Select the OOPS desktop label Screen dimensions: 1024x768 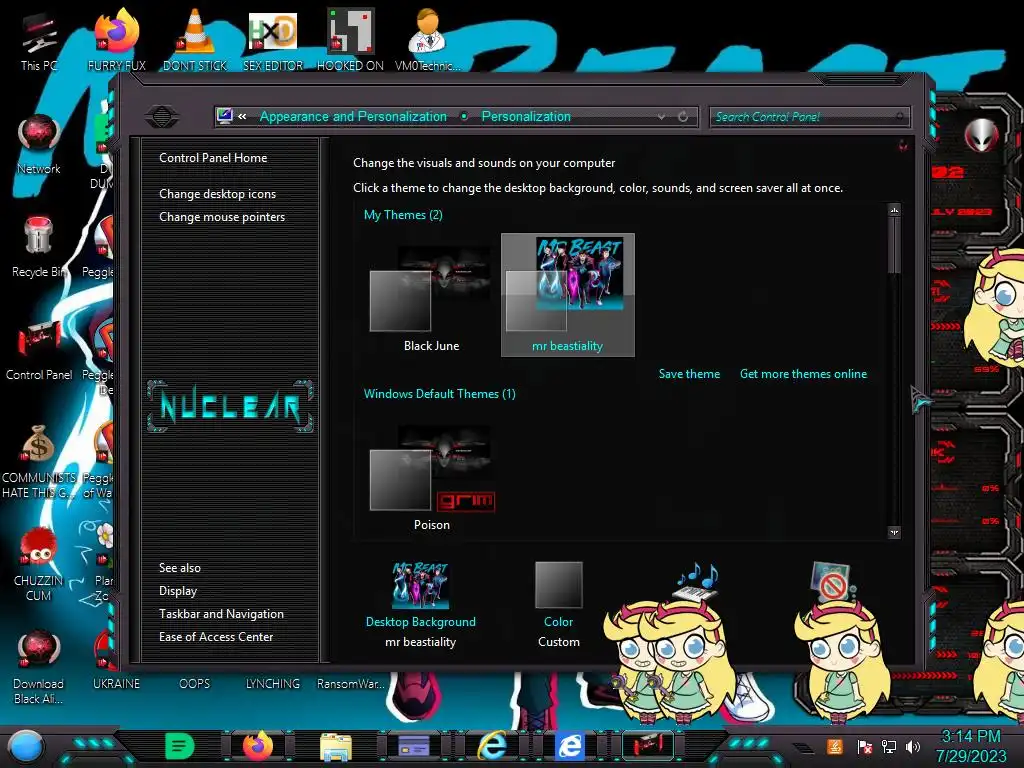pos(195,684)
